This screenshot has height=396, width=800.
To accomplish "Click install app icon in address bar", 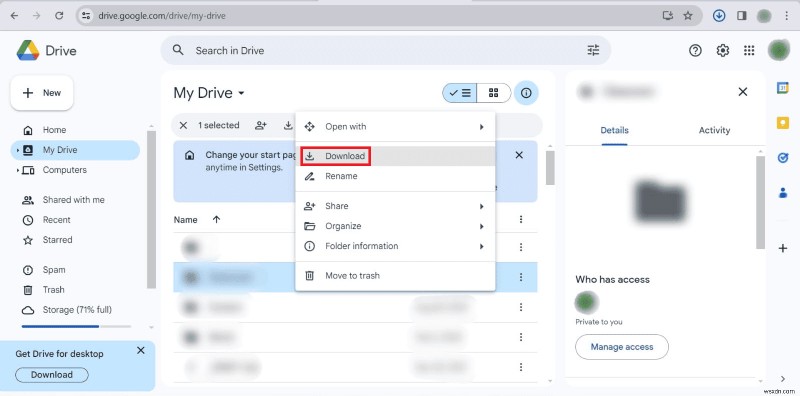I will (667, 16).
